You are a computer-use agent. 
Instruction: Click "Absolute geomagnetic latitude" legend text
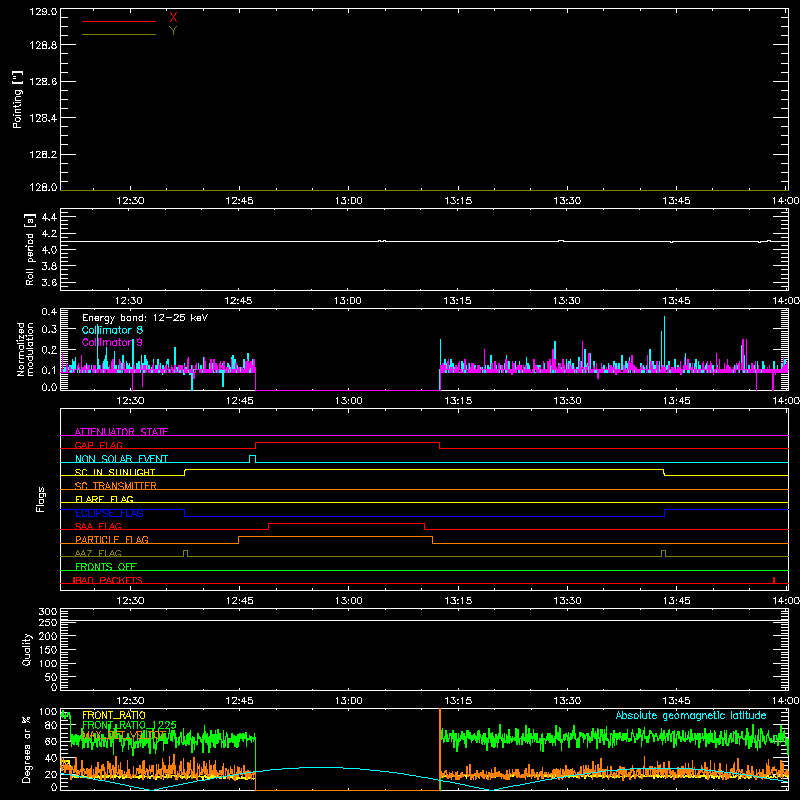click(691, 715)
